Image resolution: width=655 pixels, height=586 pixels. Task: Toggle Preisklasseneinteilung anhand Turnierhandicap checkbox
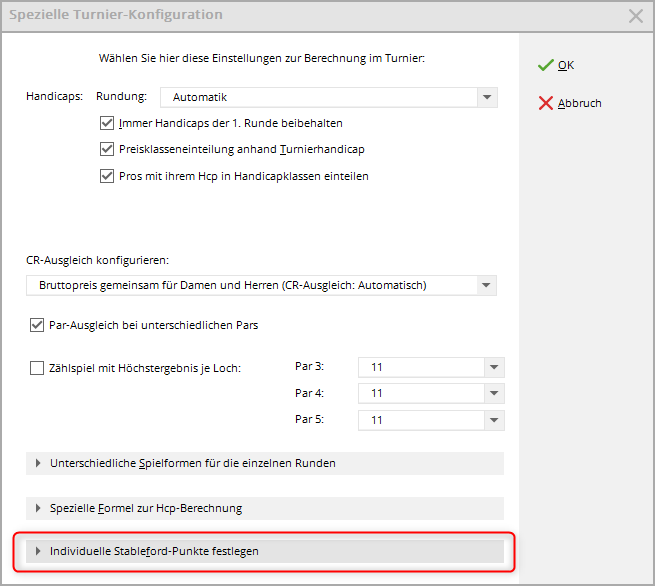(108, 150)
